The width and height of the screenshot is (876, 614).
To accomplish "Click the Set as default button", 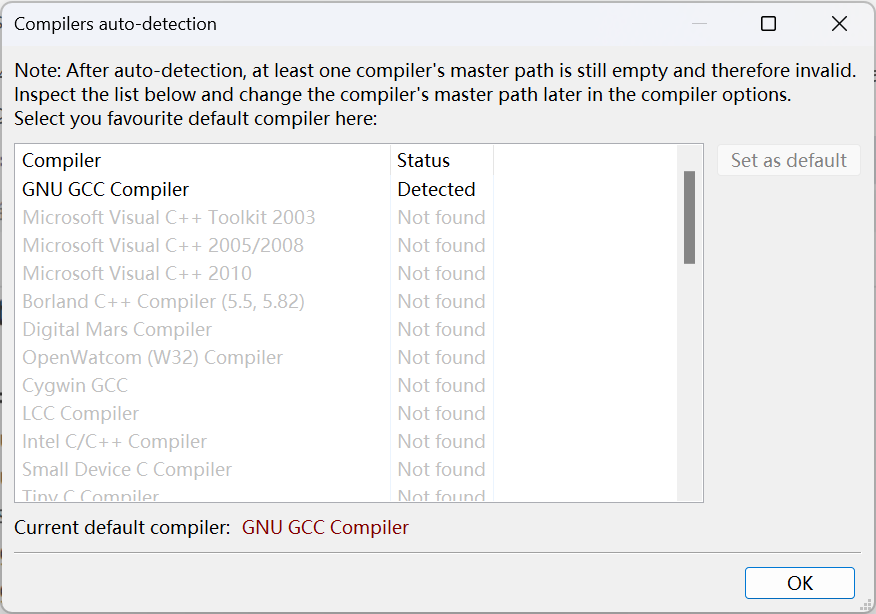I will (x=788, y=160).
